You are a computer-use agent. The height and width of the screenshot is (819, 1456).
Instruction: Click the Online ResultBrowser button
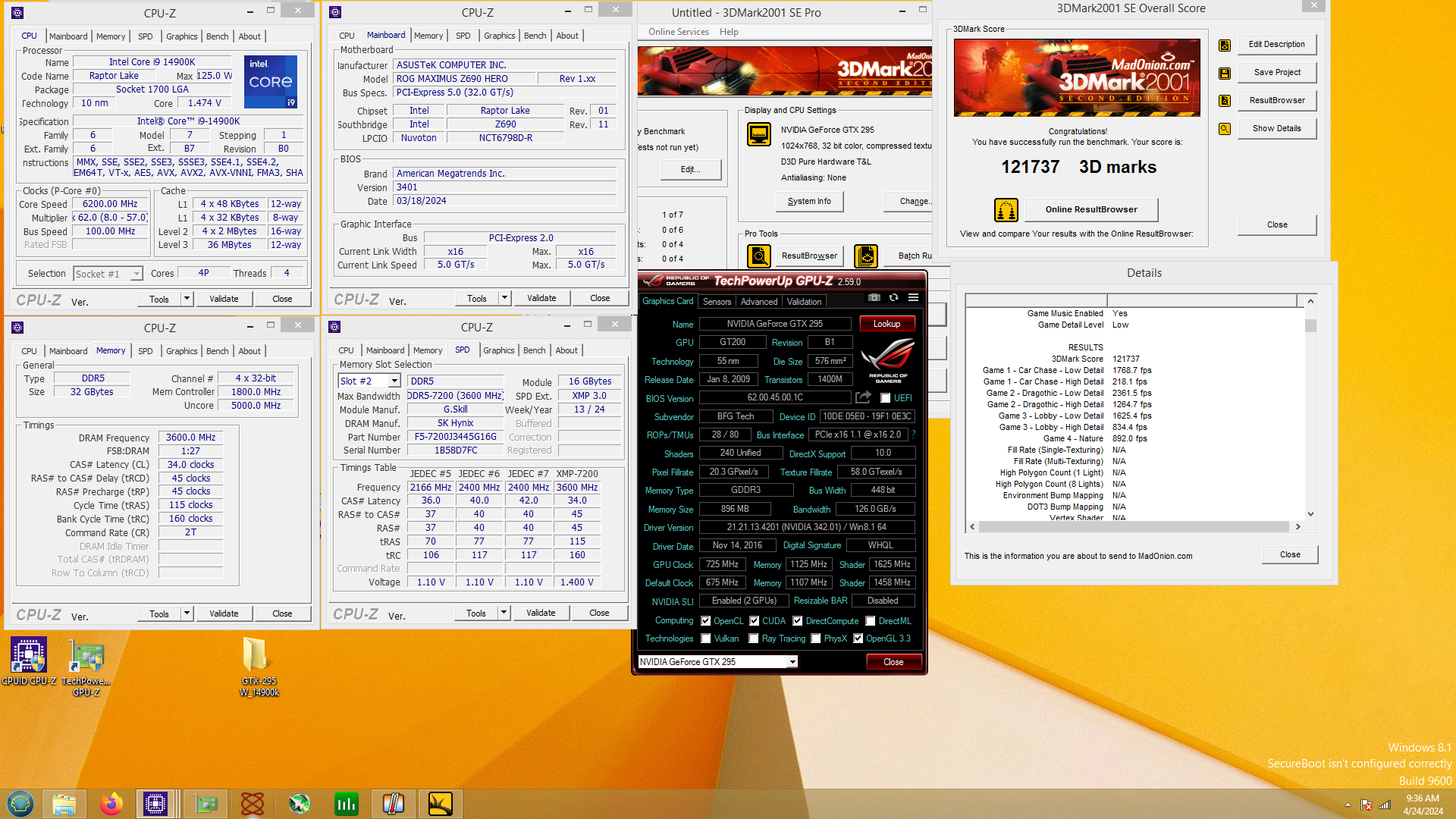(x=1091, y=209)
